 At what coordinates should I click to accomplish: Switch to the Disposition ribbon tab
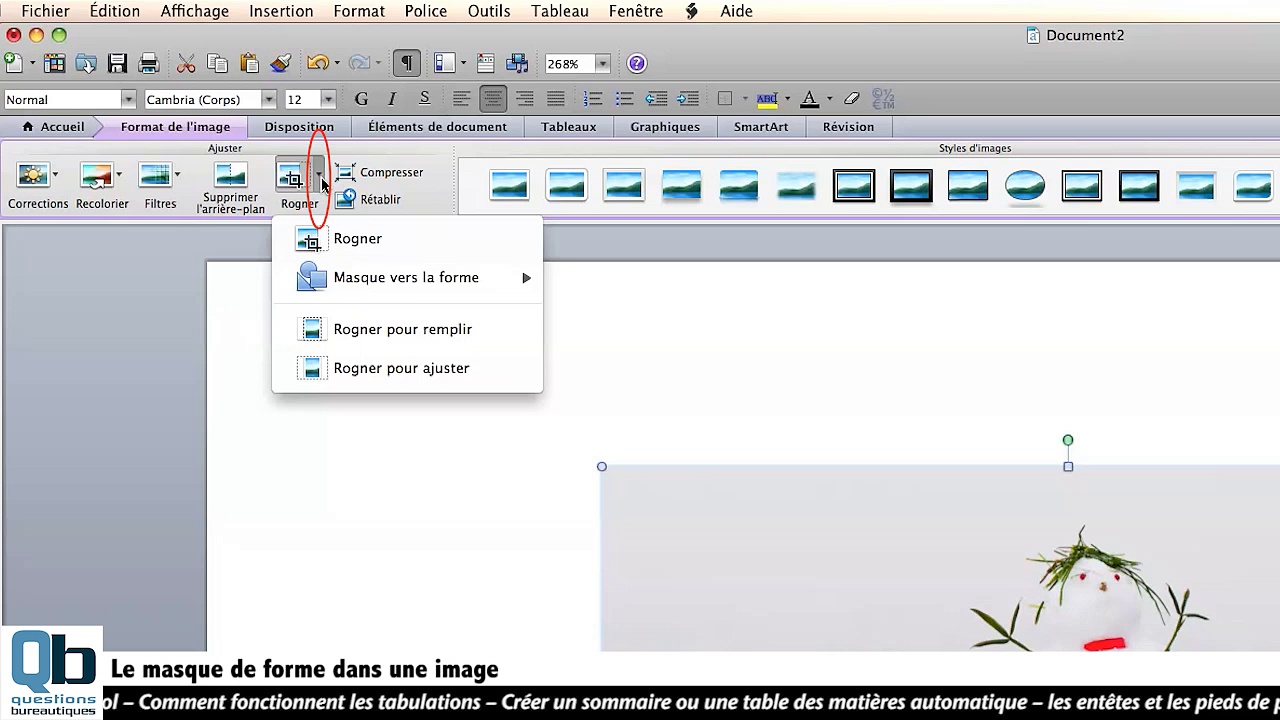click(299, 127)
